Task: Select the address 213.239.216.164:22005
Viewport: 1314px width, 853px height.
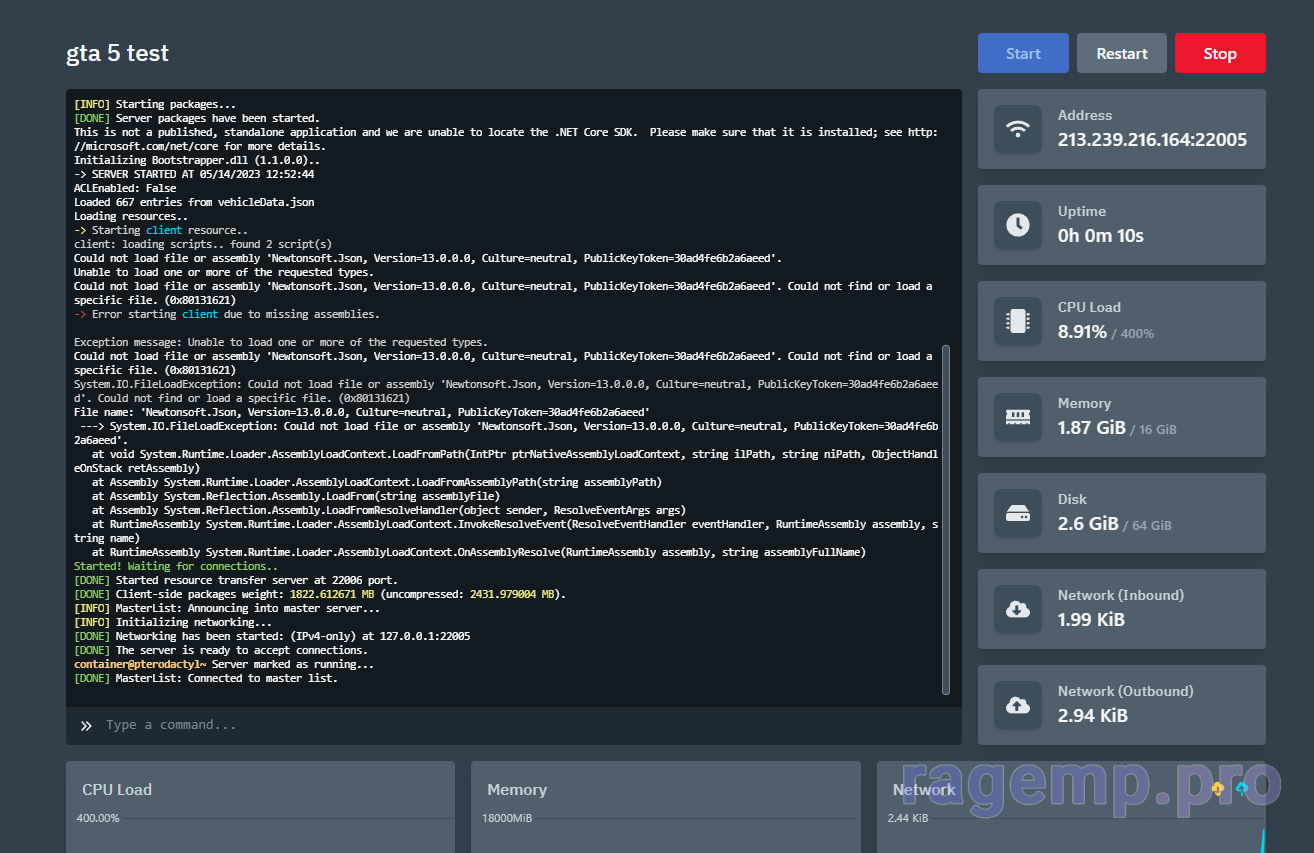Action: coord(1152,139)
